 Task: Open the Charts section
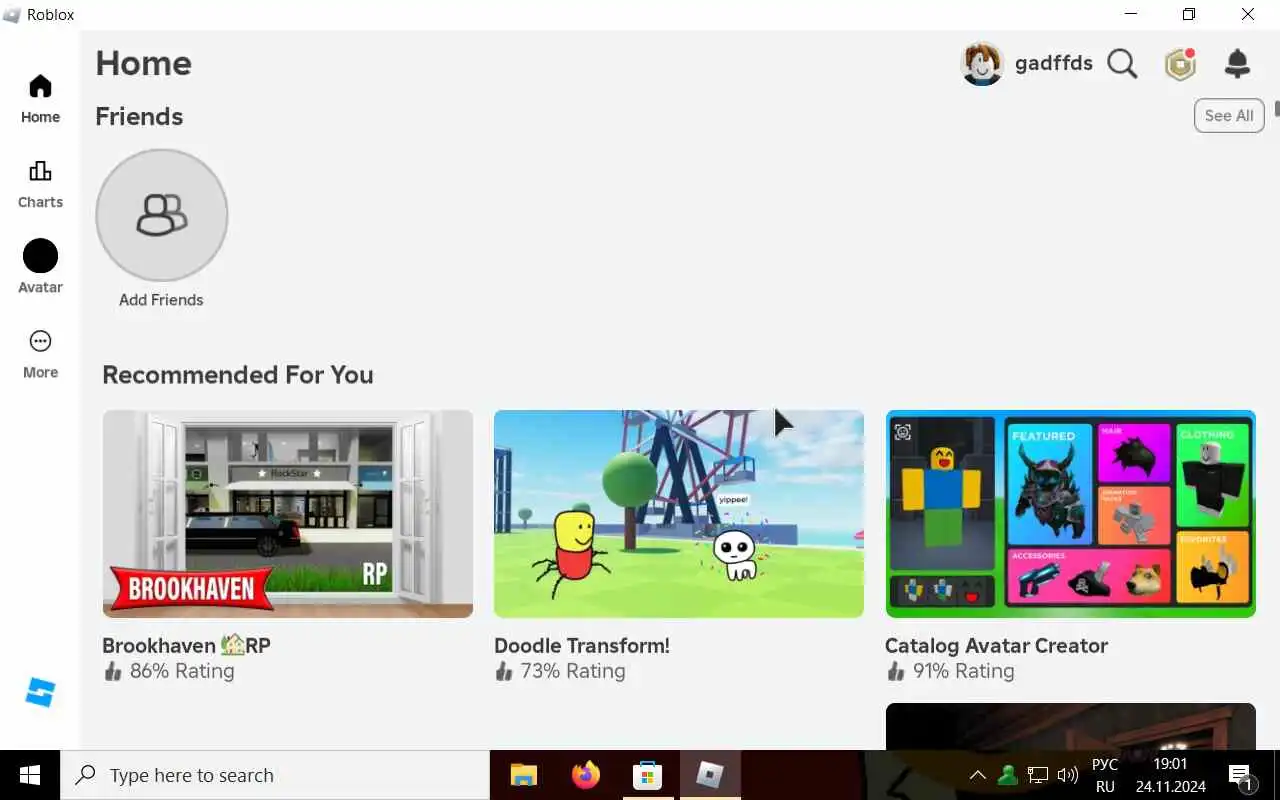tap(40, 185)
